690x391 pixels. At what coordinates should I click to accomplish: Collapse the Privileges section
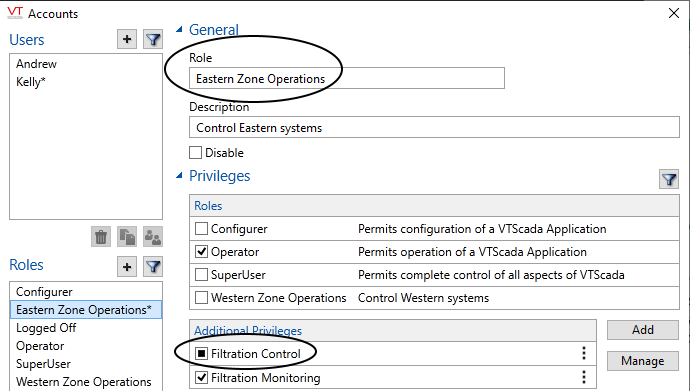[179, 175]
